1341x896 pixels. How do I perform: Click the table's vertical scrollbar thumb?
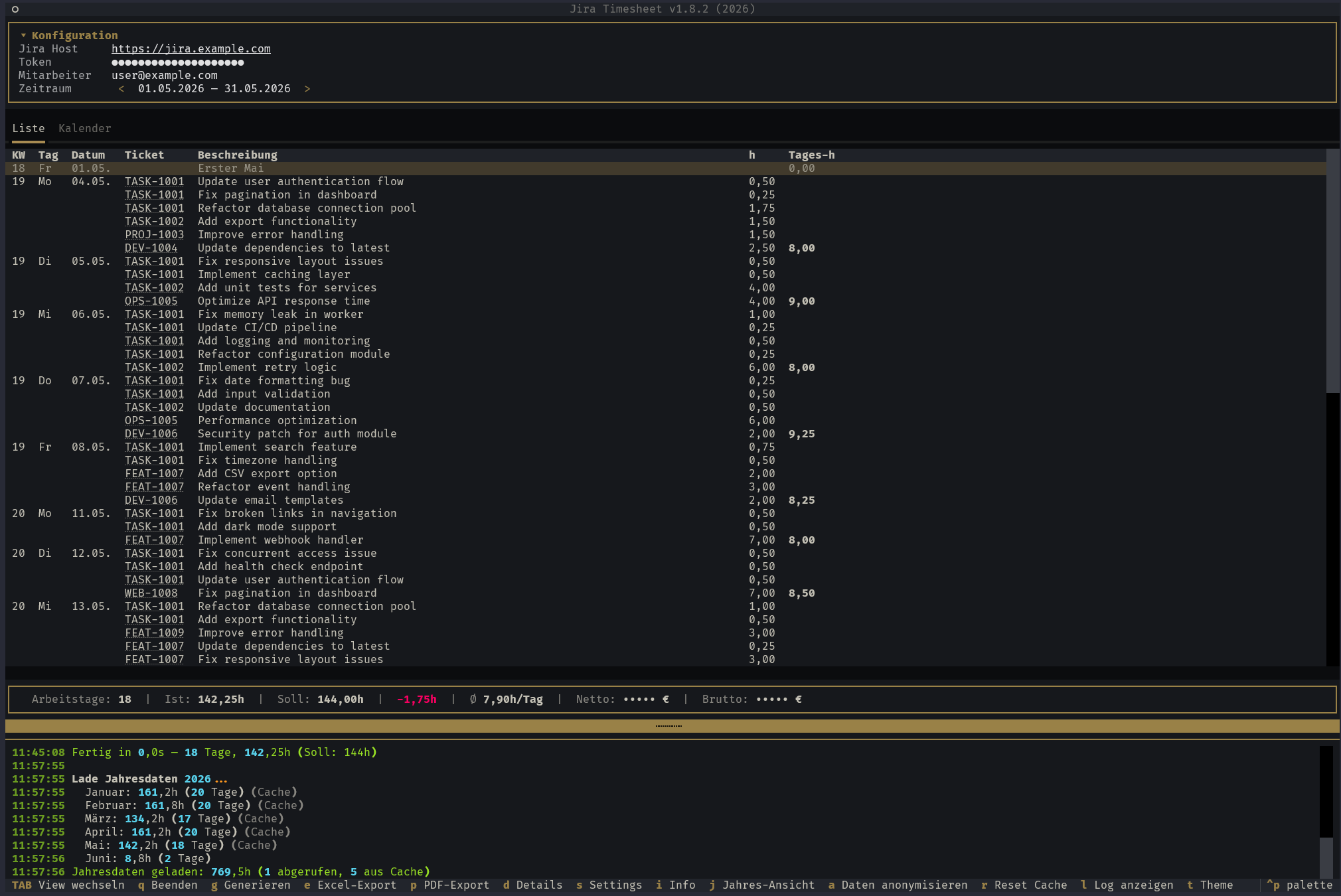pyautogui.click(x=1332, y=271)
